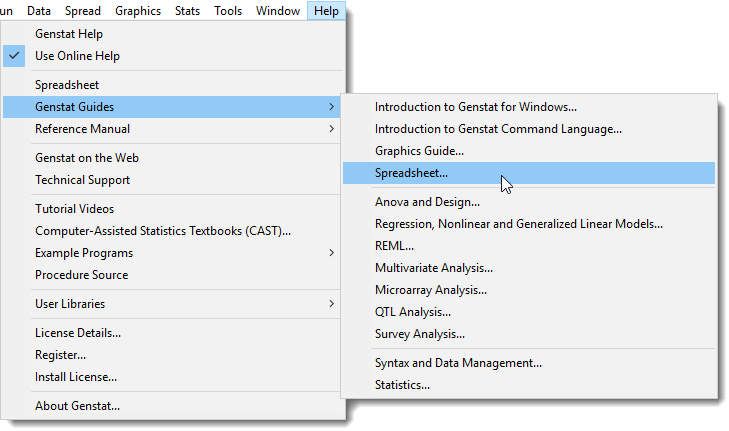Image resolution: width=729 pixels, height=431 pixels.
Task: Open the Window menu
Action: point(278,11)
